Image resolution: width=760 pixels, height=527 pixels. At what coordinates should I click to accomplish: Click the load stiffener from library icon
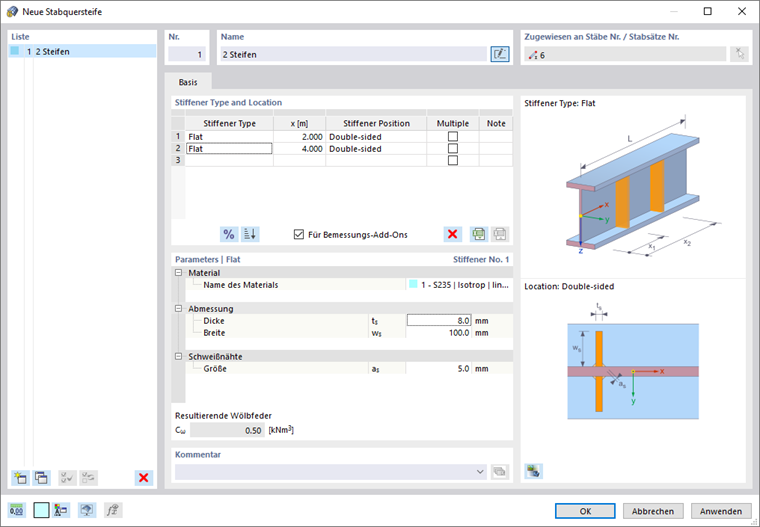(500, 234)
